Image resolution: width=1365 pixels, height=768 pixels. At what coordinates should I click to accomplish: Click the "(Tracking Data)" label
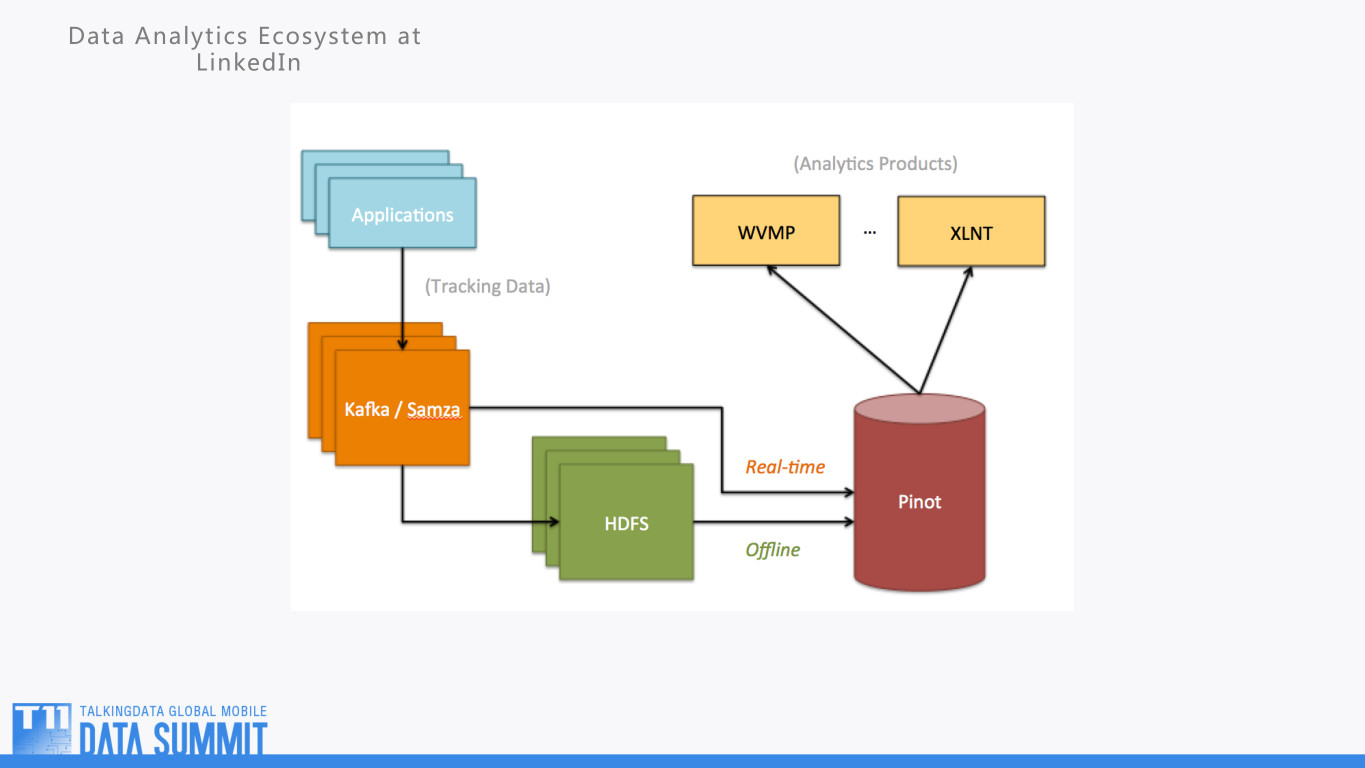pyautogui.click(x=488, y=286)
